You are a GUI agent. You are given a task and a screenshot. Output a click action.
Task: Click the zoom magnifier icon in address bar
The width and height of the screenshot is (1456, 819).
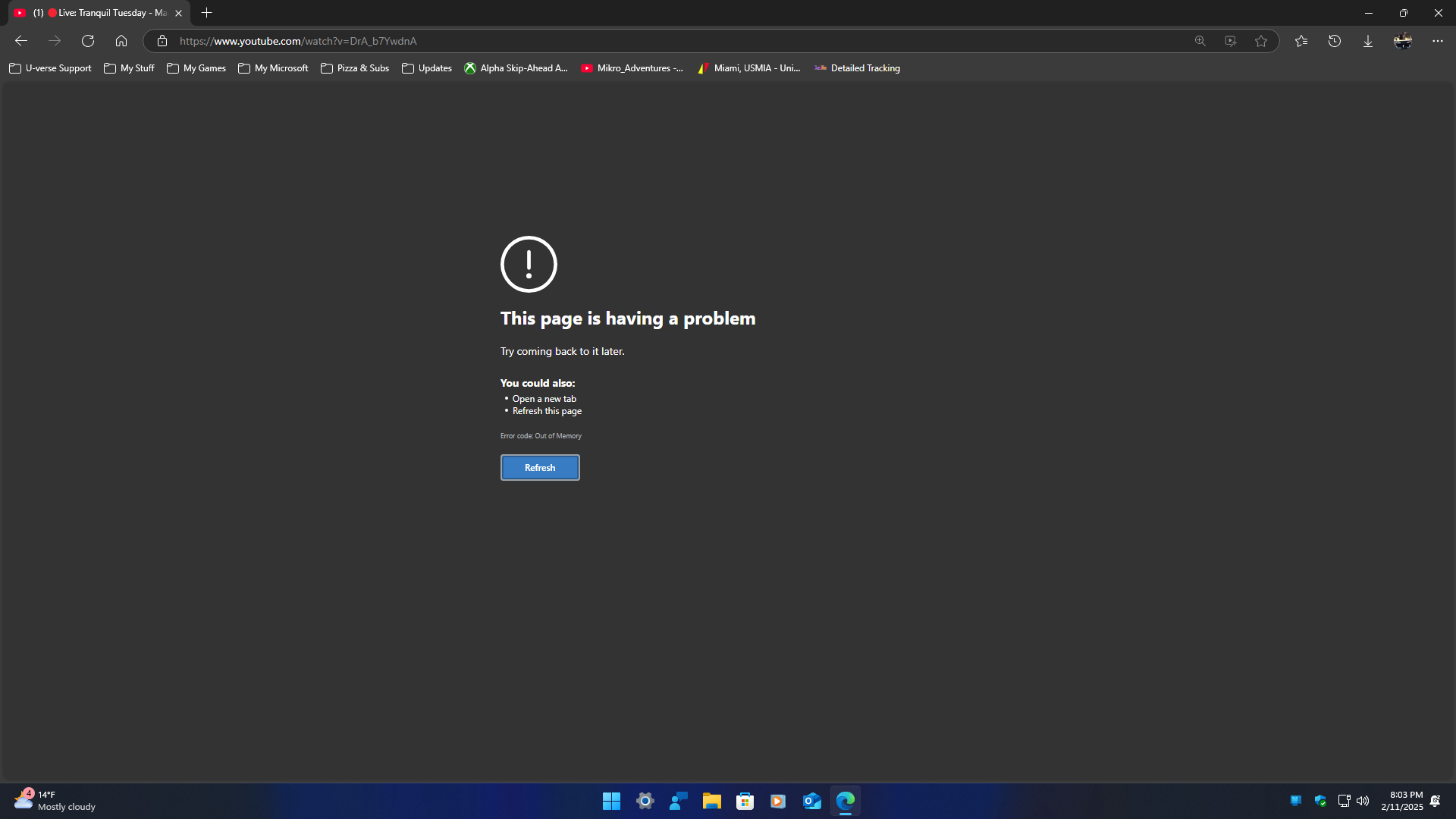tap(1200, 41)
